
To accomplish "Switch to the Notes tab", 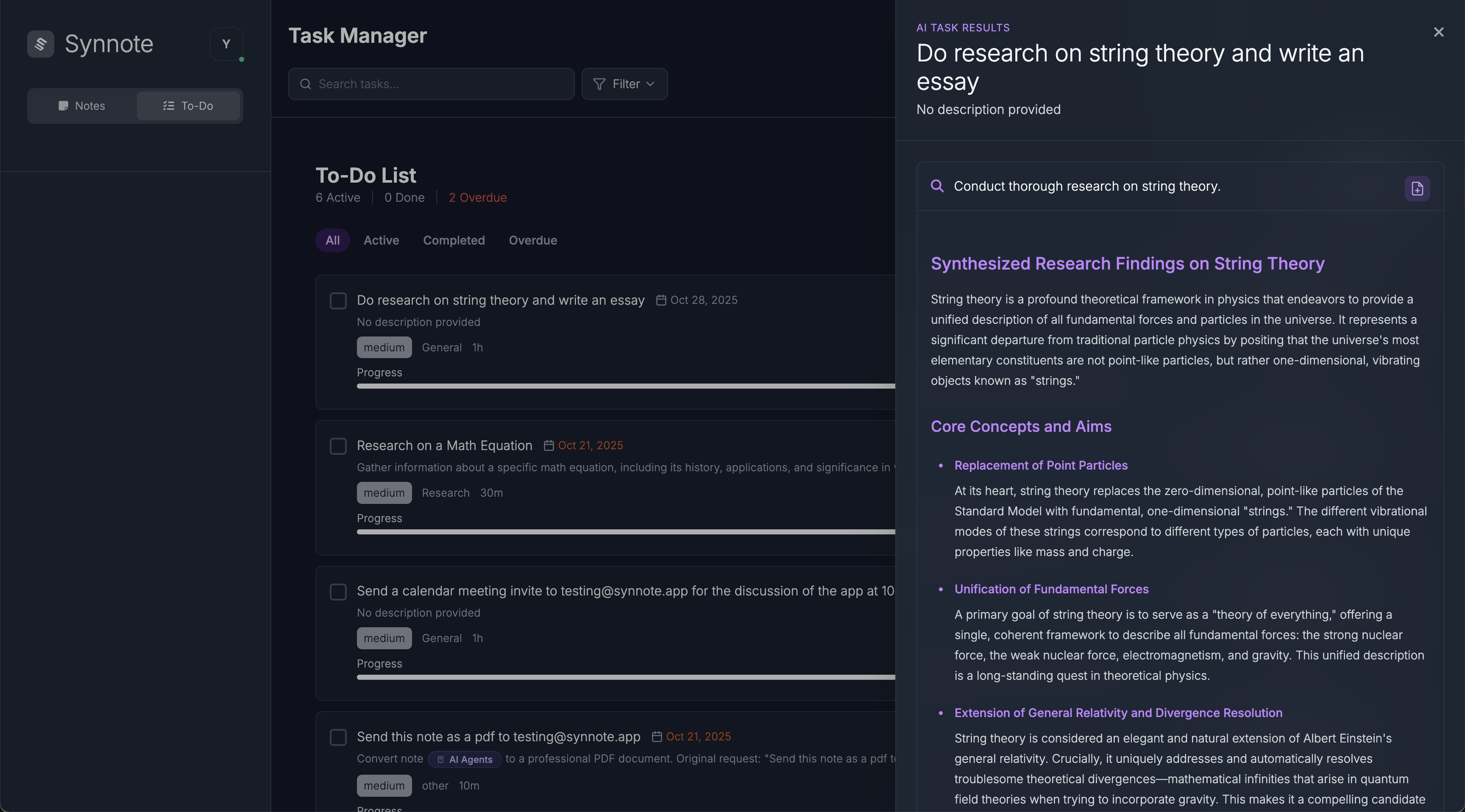I will pos(82,106).
